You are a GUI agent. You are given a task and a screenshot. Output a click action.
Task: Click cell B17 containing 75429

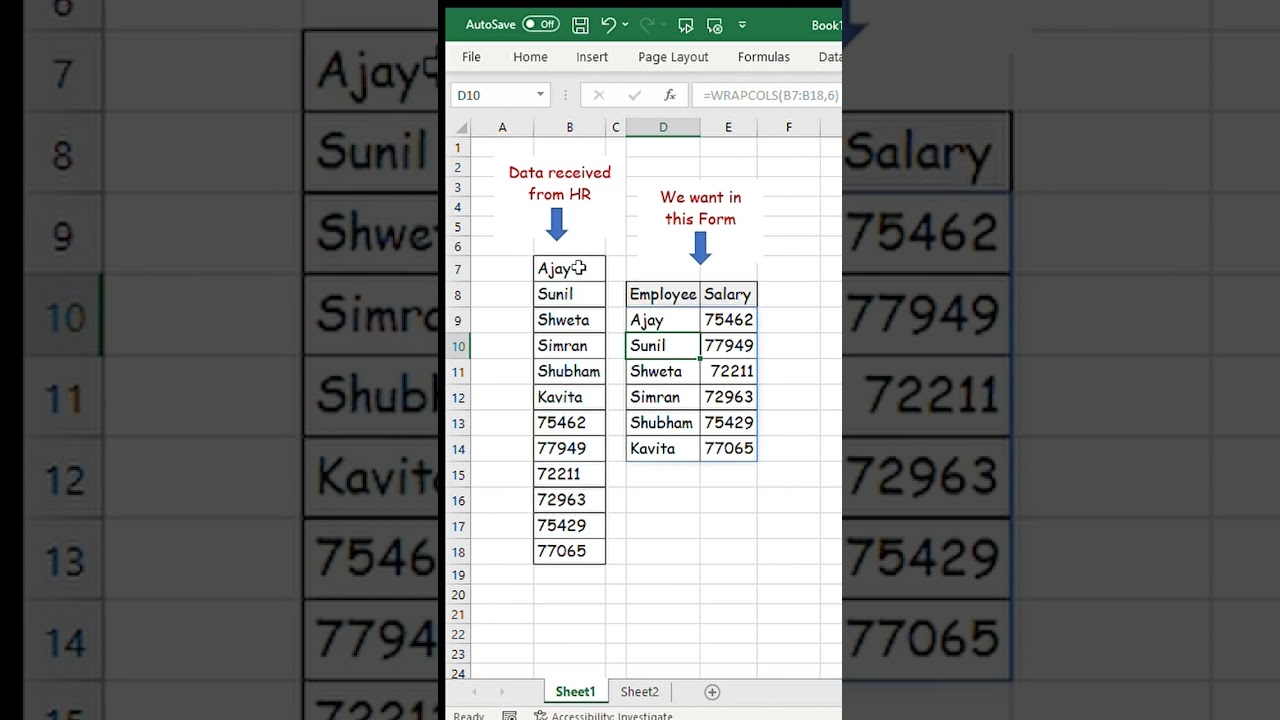tap(569, 526)
